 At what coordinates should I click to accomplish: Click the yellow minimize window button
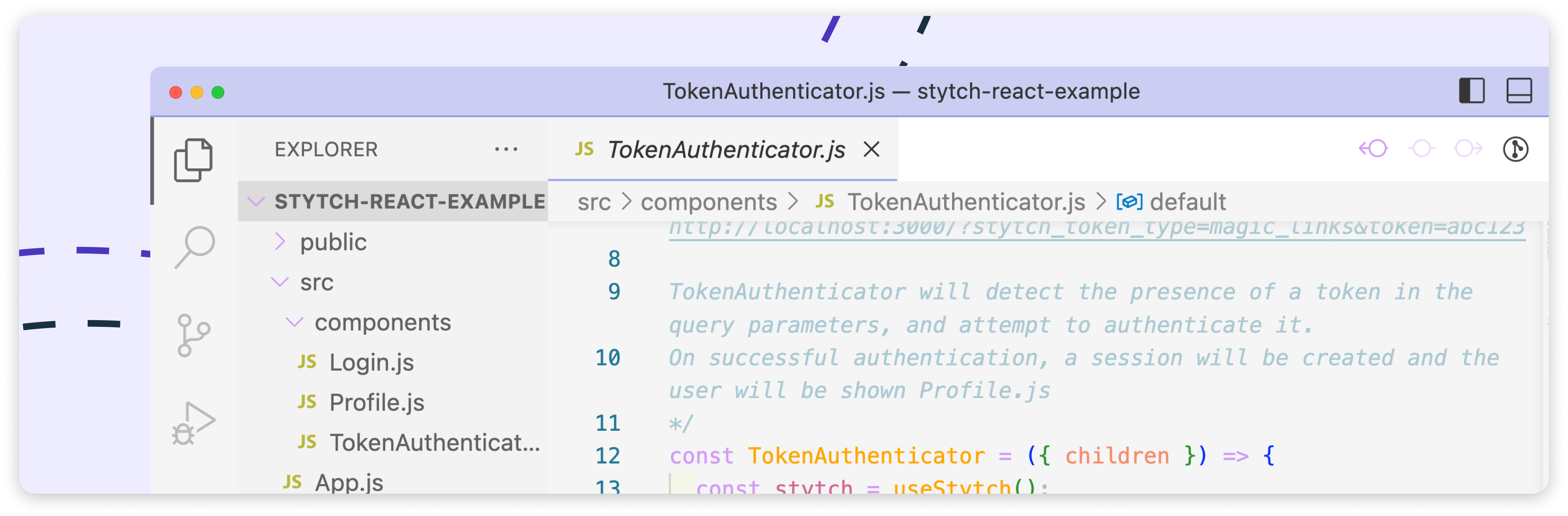[x=197, y=92]
